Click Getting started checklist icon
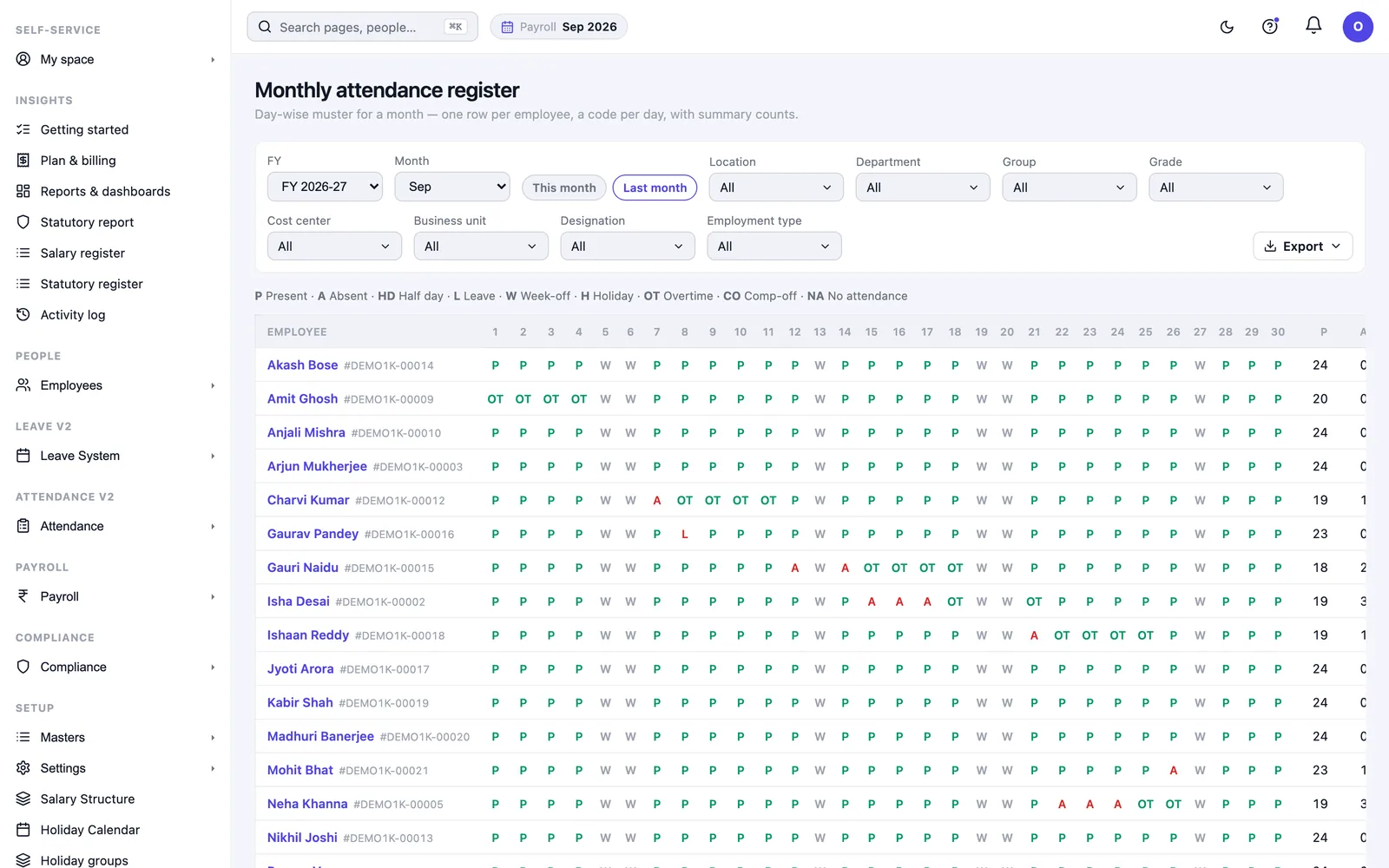 23,129
